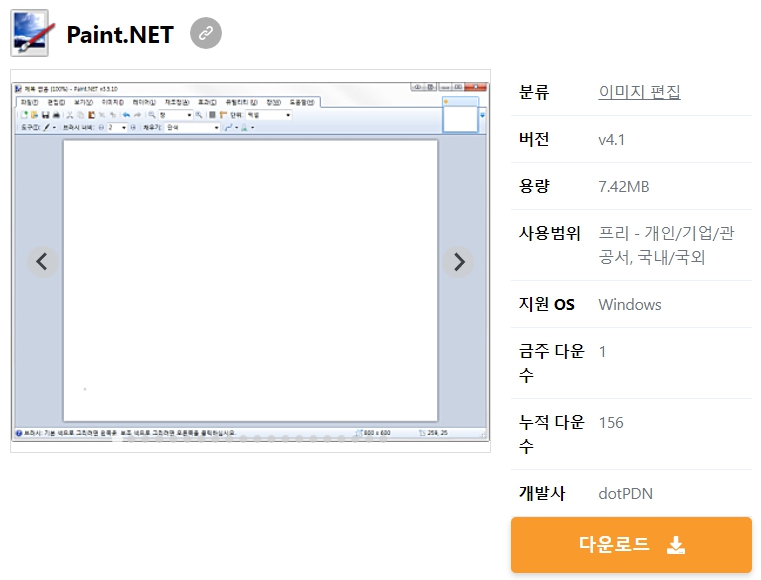Open the 이미지 편집 category link
This screenshot has width=761, height=580.
[x=639, y=91]
